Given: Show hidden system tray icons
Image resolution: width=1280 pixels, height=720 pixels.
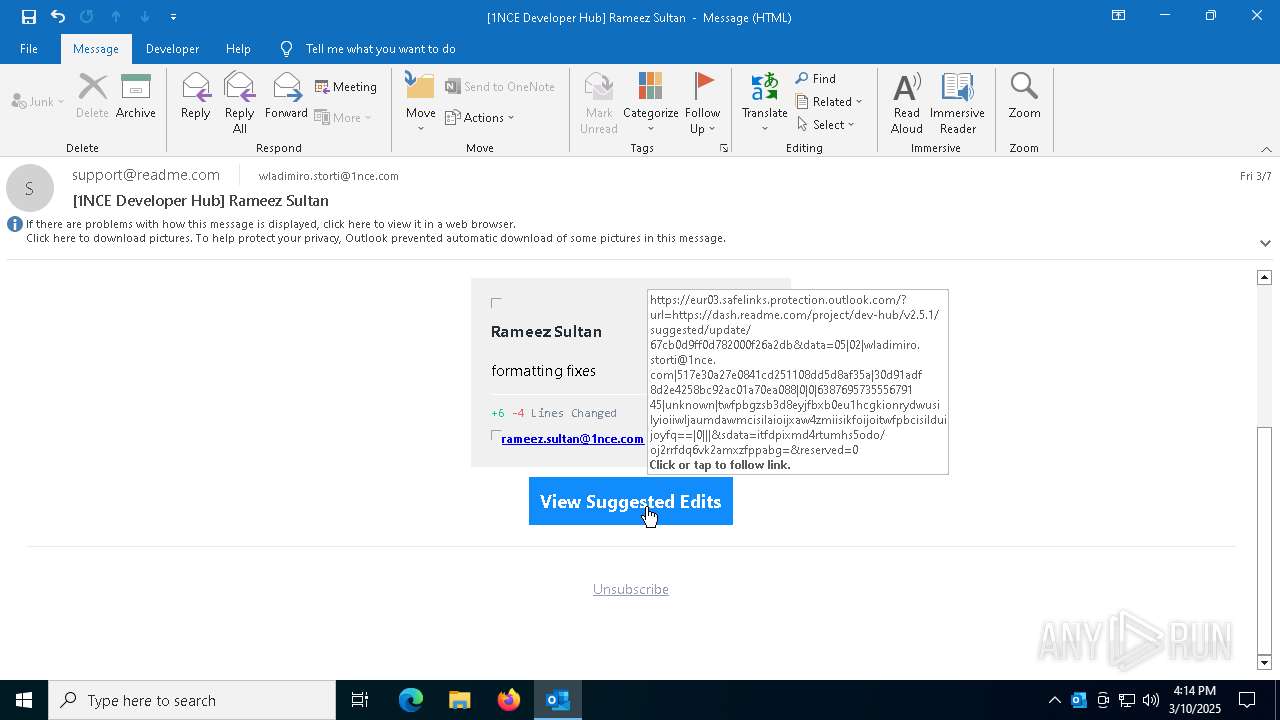Looking at the screenshot, I should tap(1054, 700).
